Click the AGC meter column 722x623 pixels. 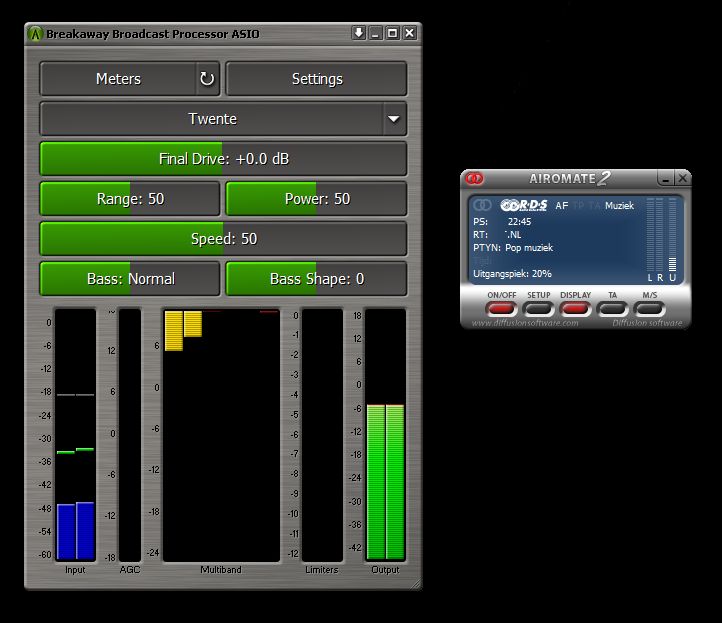point(130,435)
